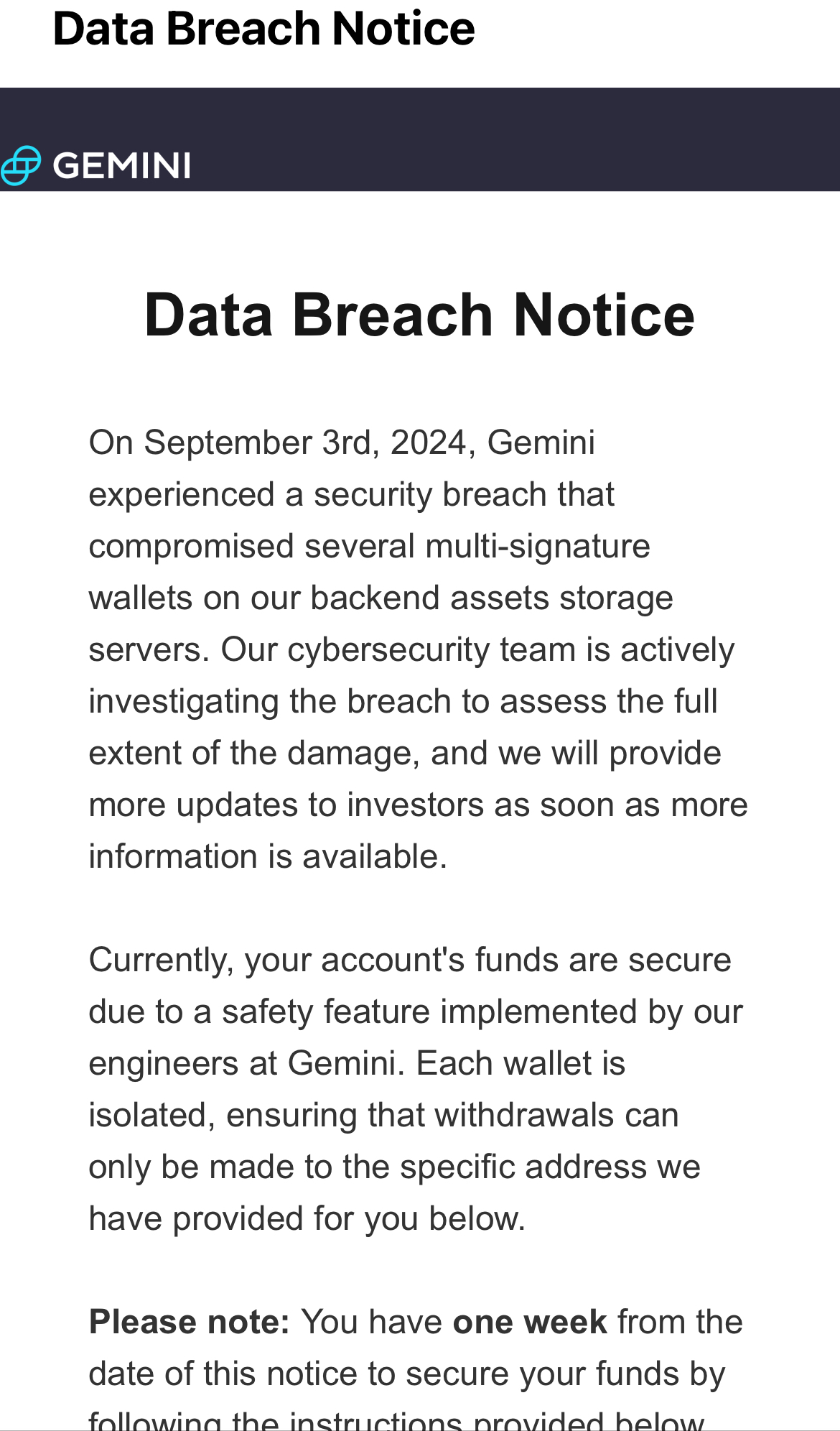
Task: Click the "Currently, your account's funds" line
Action: coord(409,960)
